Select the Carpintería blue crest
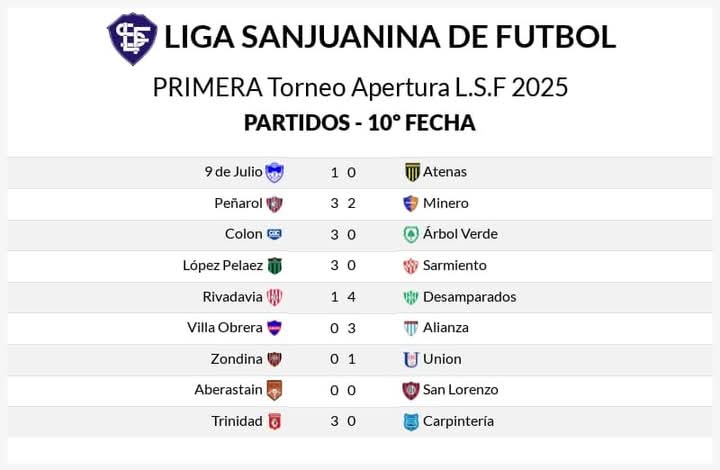Screen dimensions: 720x470 (411, 422)
